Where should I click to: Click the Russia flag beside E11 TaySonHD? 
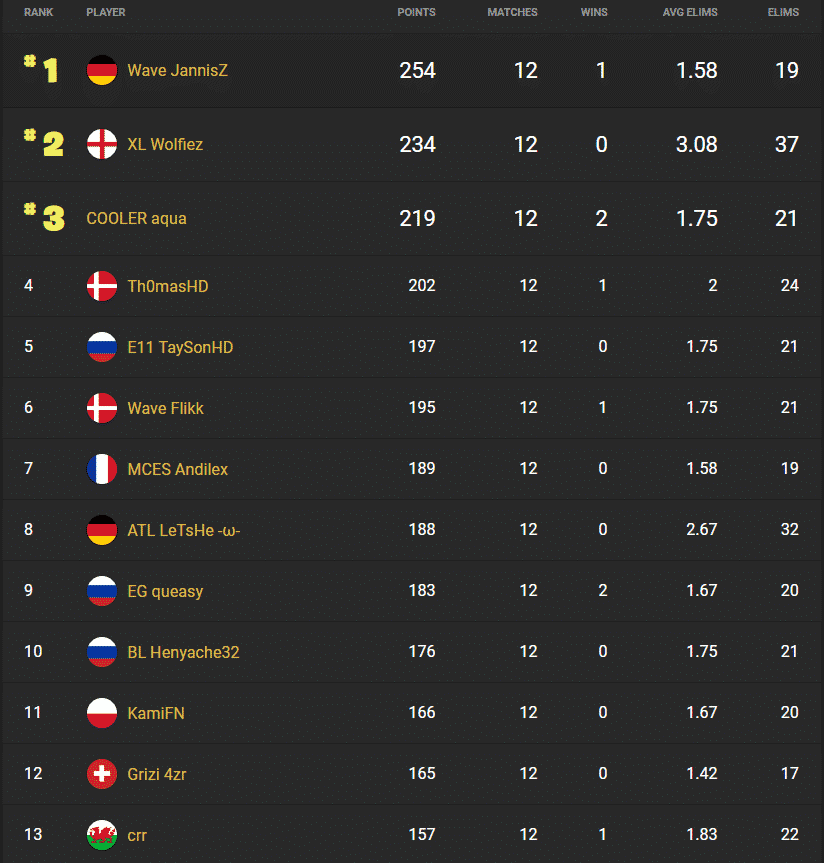pyautogui.click(x=101, y=346)
